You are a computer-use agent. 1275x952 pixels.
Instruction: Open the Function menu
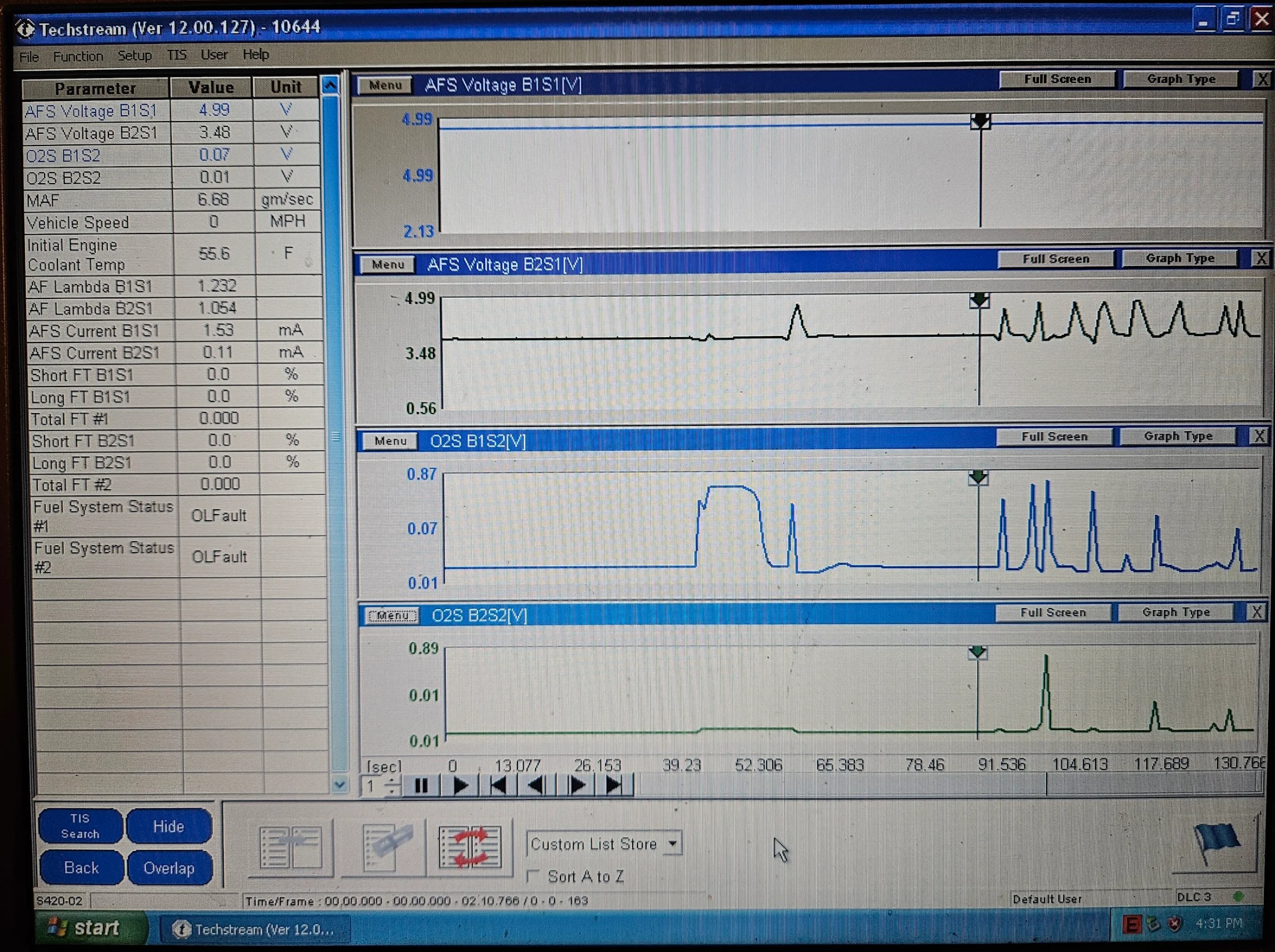pos(78,56)
